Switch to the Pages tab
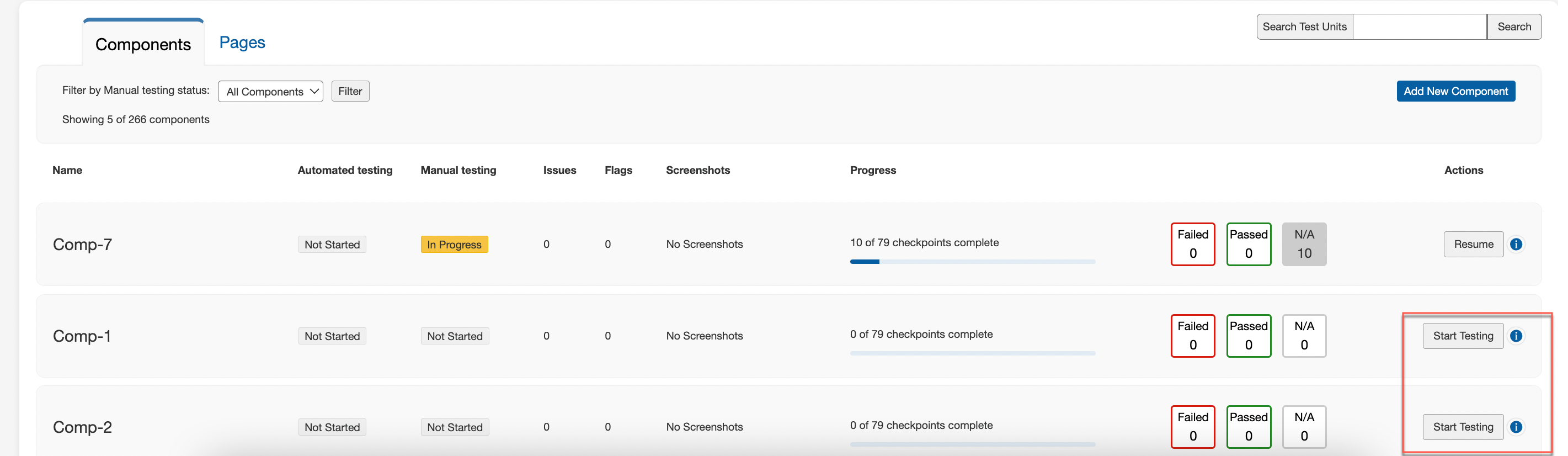The image size is (1568, 456). tap(242, 43)
